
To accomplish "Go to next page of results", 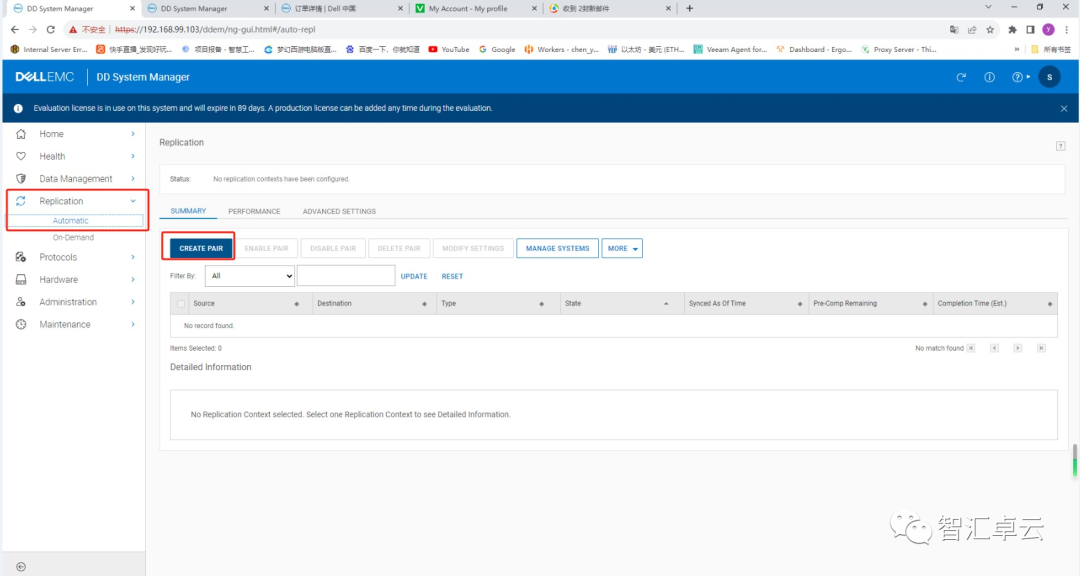I will 1017,348.
